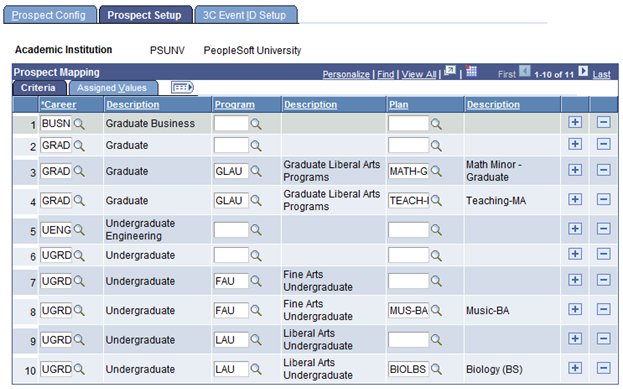Screen dimensions: 623x389
Task: Delete row 7 Fine Arts Undergraduate
Action: pyautogui.click(x=604, y=280)
